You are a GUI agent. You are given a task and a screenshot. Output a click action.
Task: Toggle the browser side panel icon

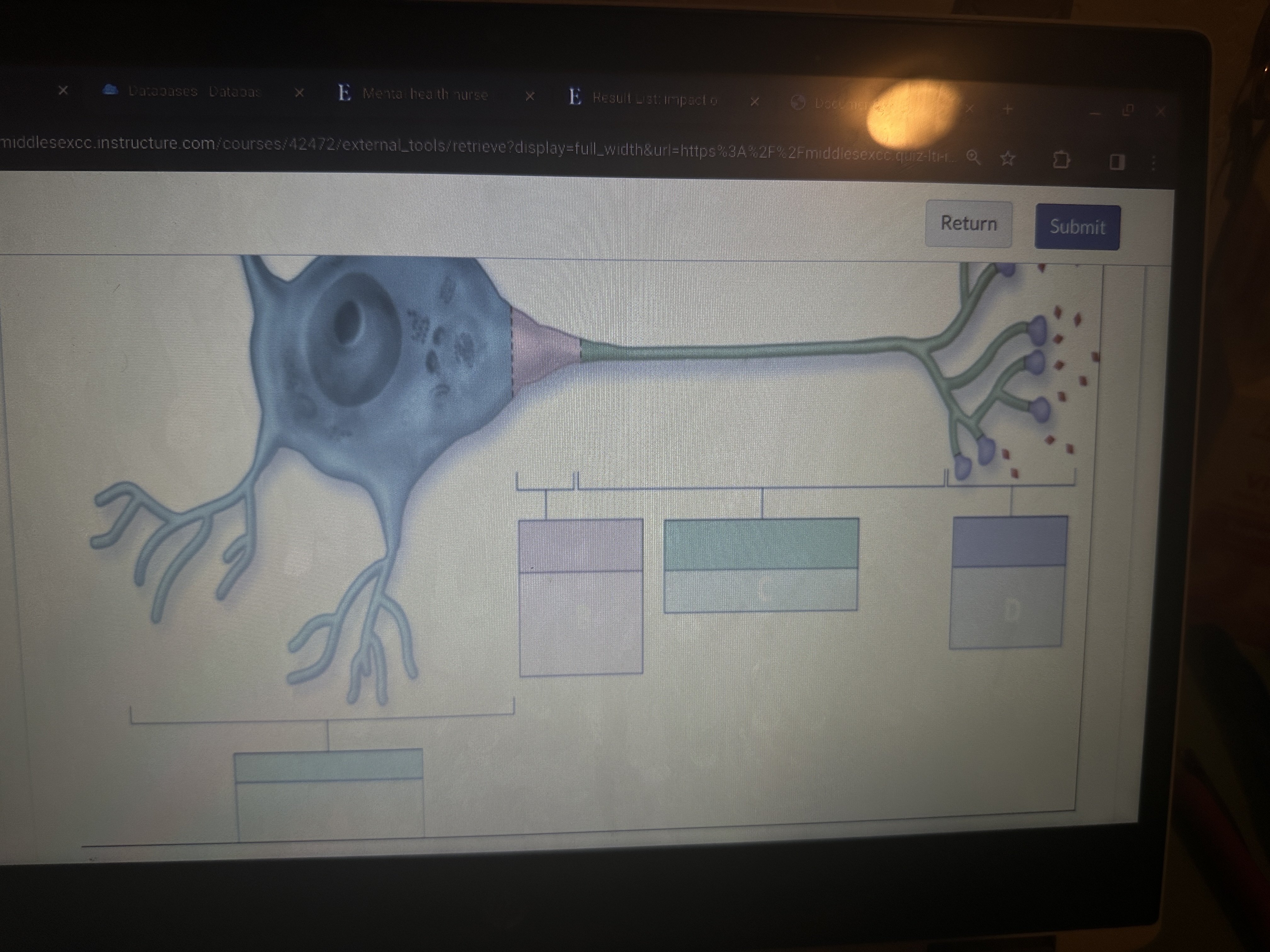(x=1117, y=162)
